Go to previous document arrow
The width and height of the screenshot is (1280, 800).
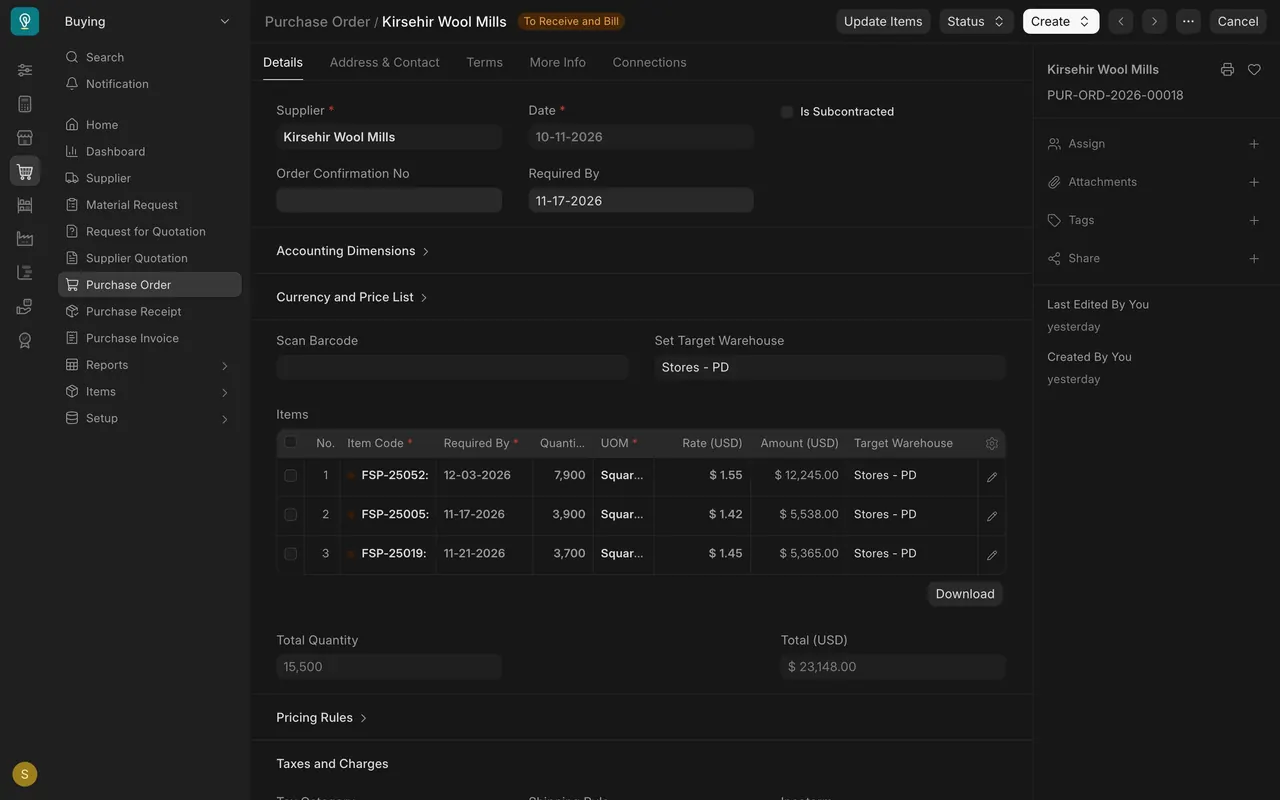[x=1121, y=21]
